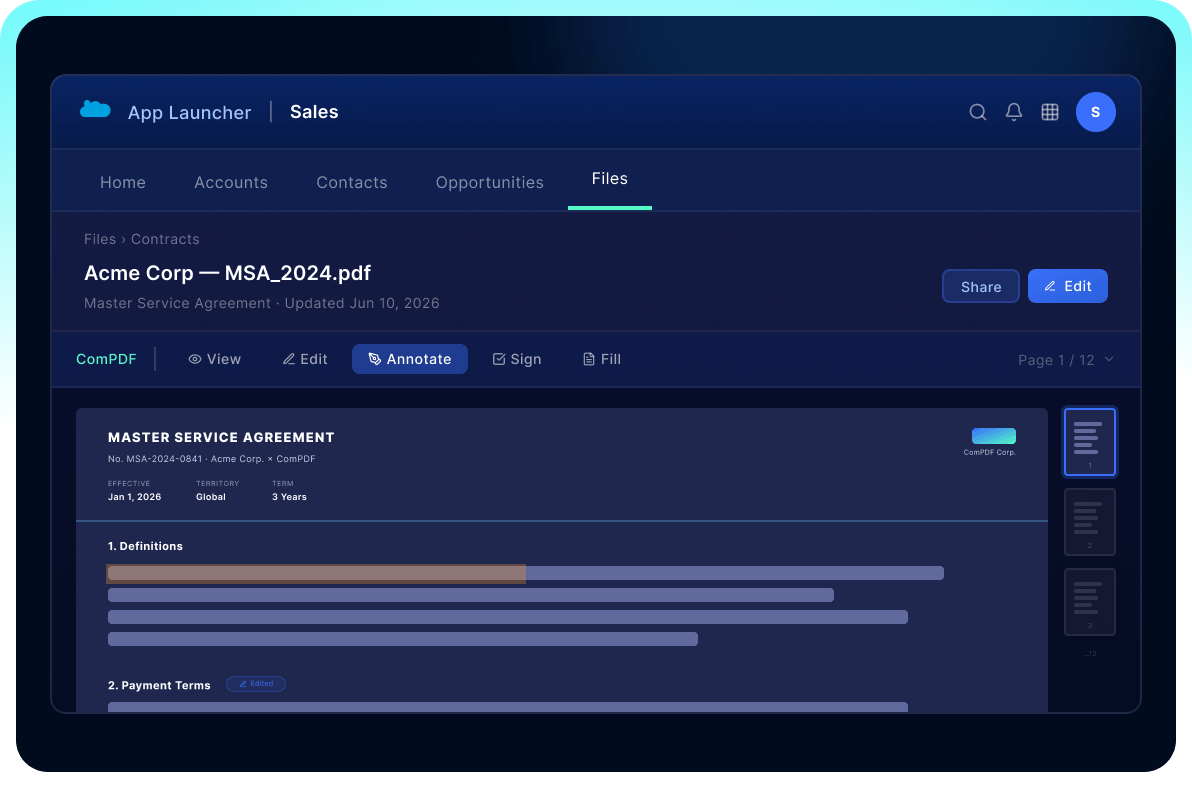Choose Edit in the ComPDF toolbar

click(x=305, y=359)
